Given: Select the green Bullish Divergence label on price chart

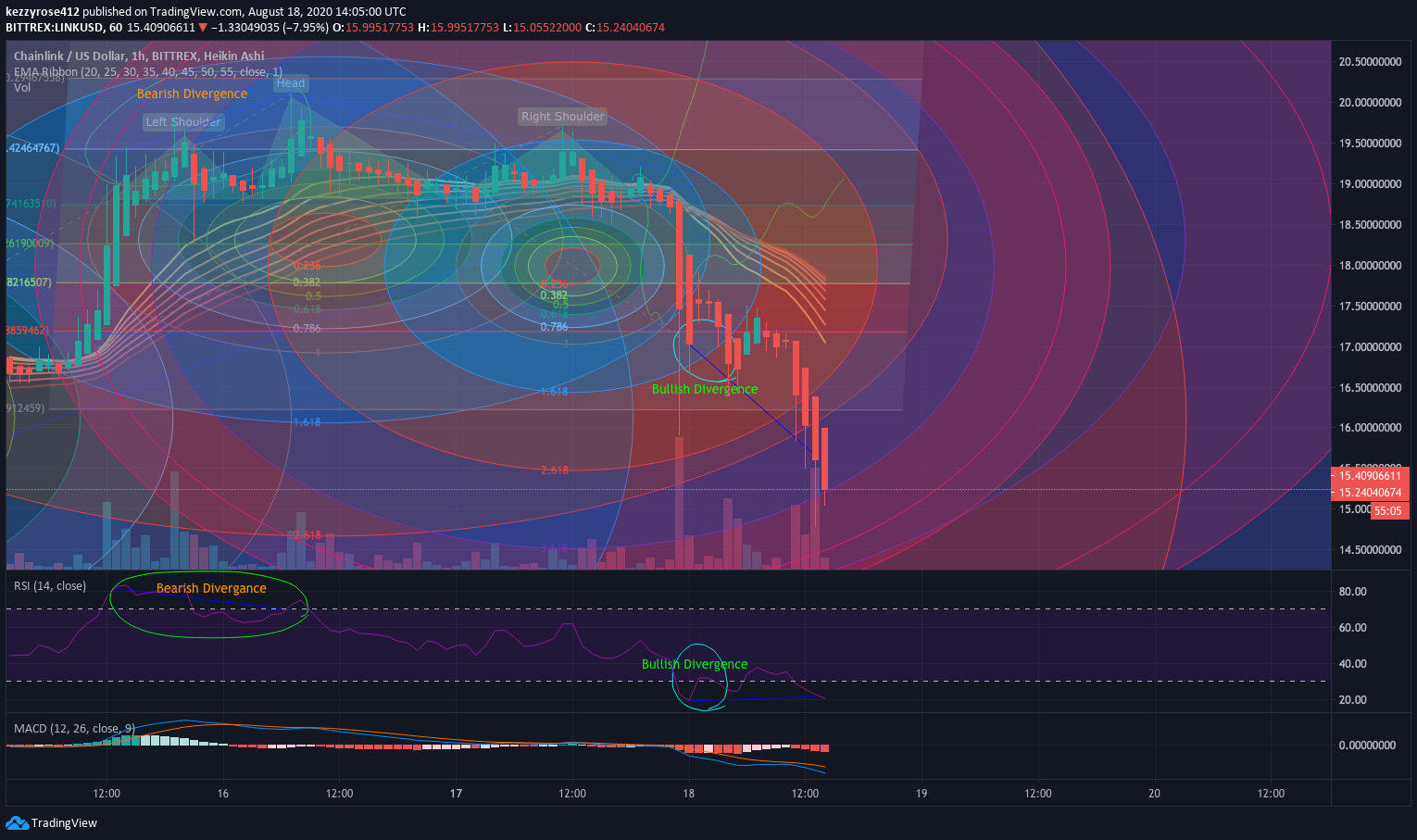Looking at the screenshot, I should point(705,389).
